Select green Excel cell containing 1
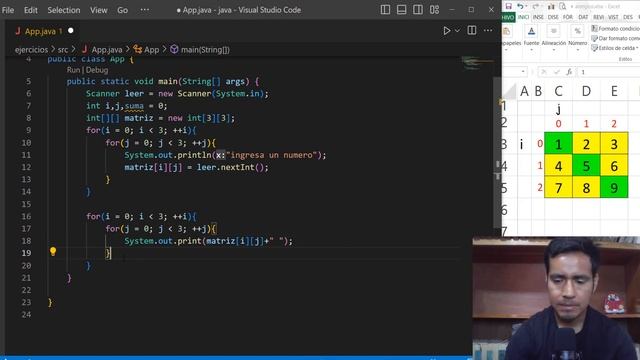Viewport: 640px width, 360px height. (558, 144)
